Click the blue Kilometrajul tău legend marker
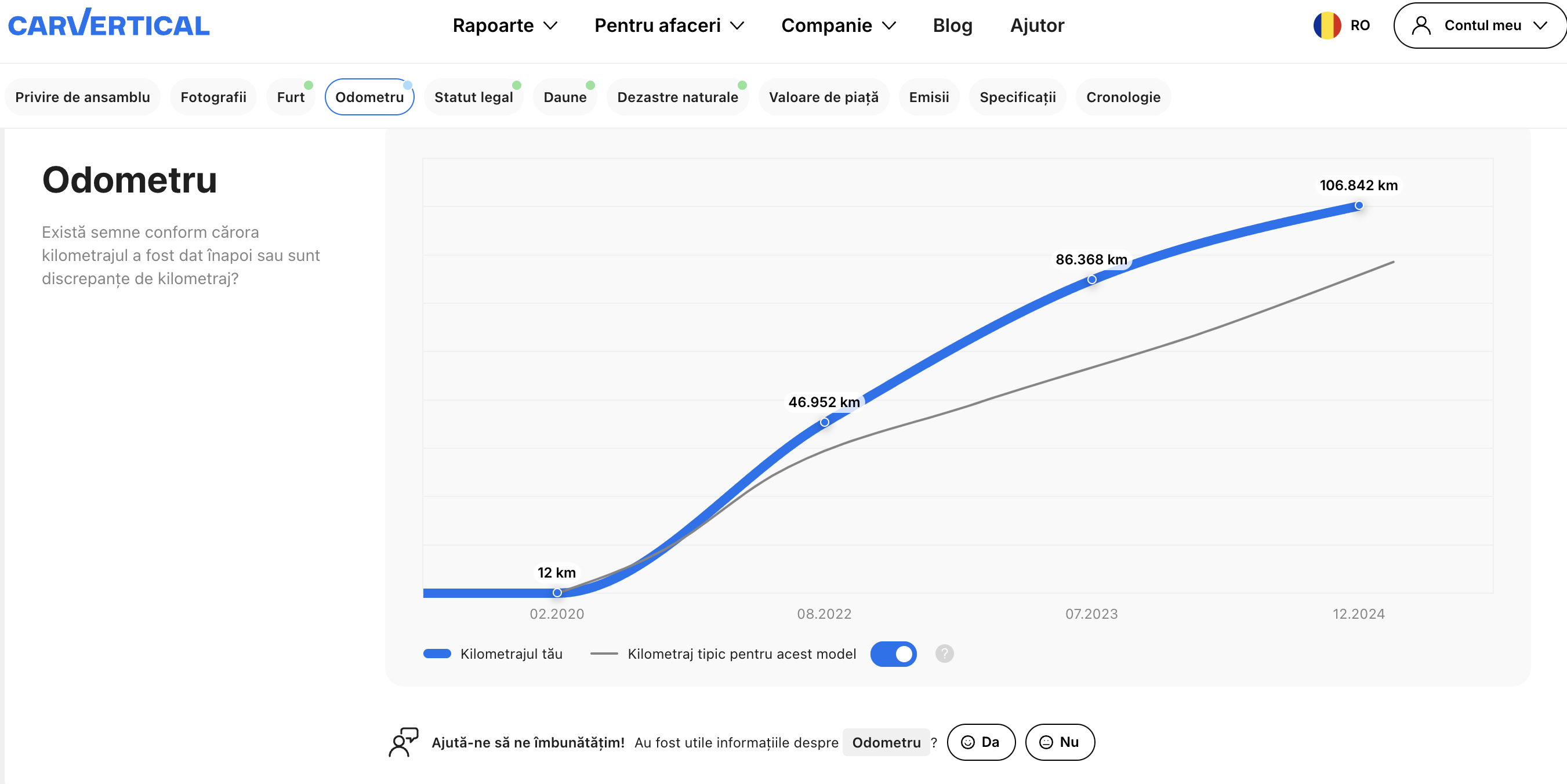 click(x=437, y=654)
